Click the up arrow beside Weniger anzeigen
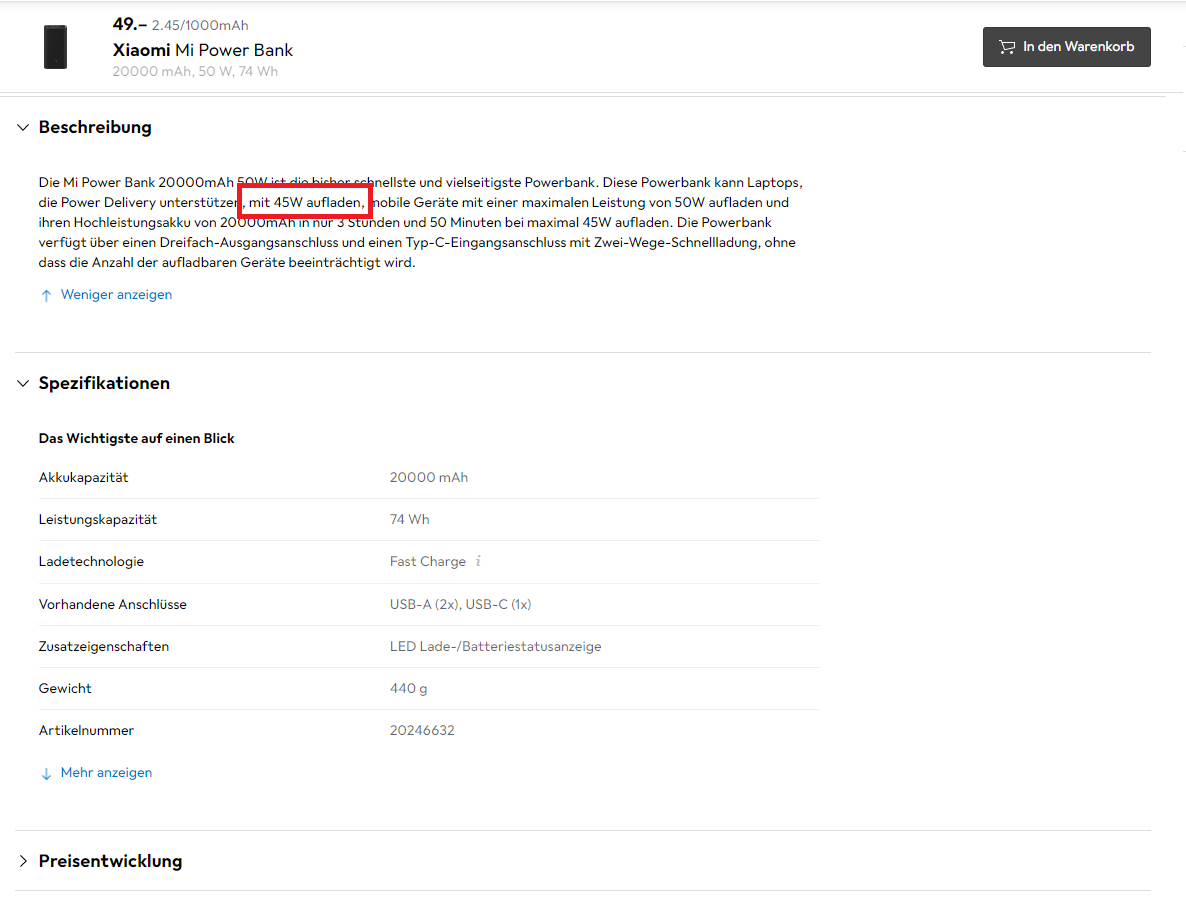The image size is (1186, 903). tap(46, 296)
